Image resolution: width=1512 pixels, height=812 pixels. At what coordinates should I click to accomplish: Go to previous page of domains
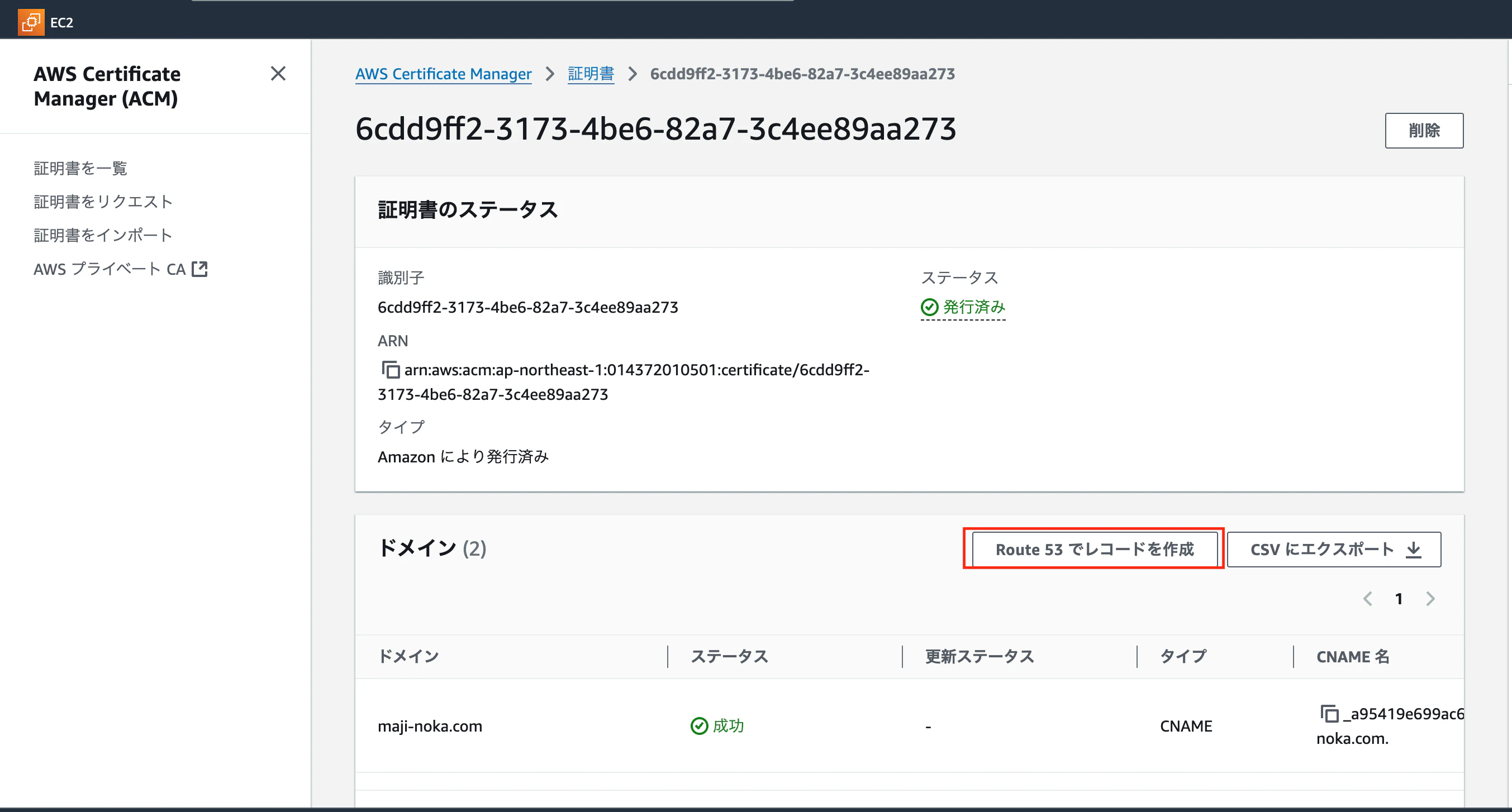coord(1368,599)
